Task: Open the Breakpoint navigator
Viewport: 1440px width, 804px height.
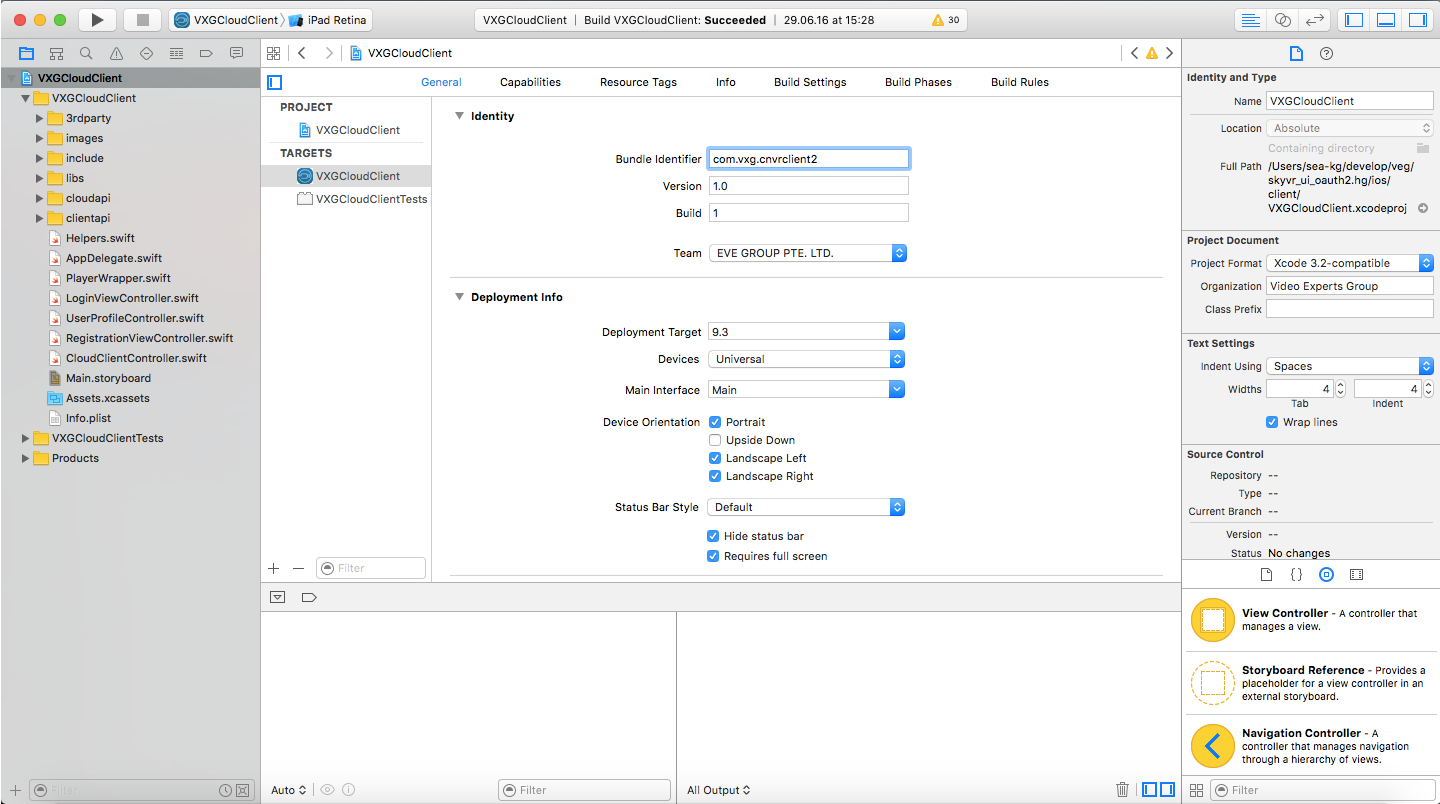Action: click(206, 53)
